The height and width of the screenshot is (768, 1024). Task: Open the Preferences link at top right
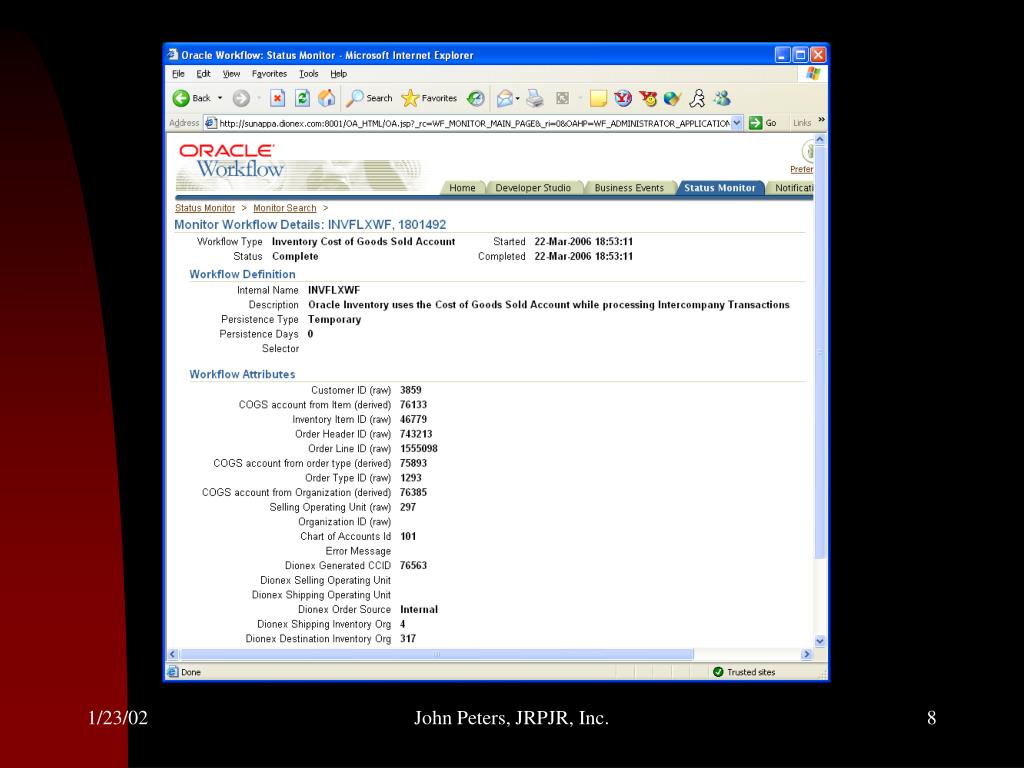click(801, 169)
